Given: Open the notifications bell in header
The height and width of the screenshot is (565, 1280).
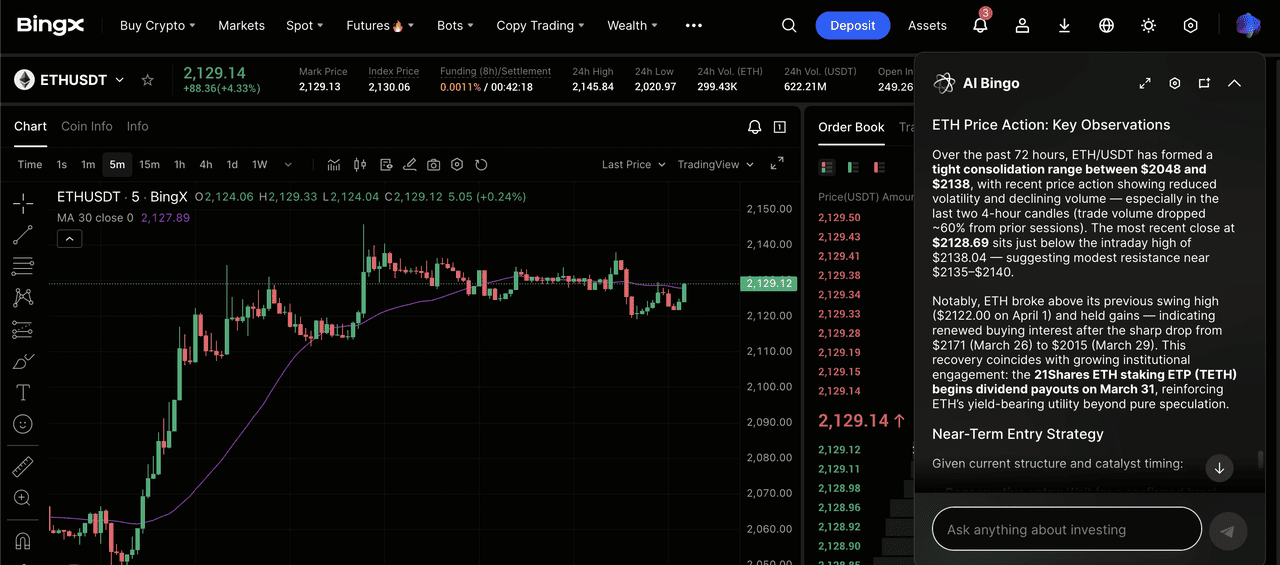Looking at the screenshot, I should click(x=980, y=26).
